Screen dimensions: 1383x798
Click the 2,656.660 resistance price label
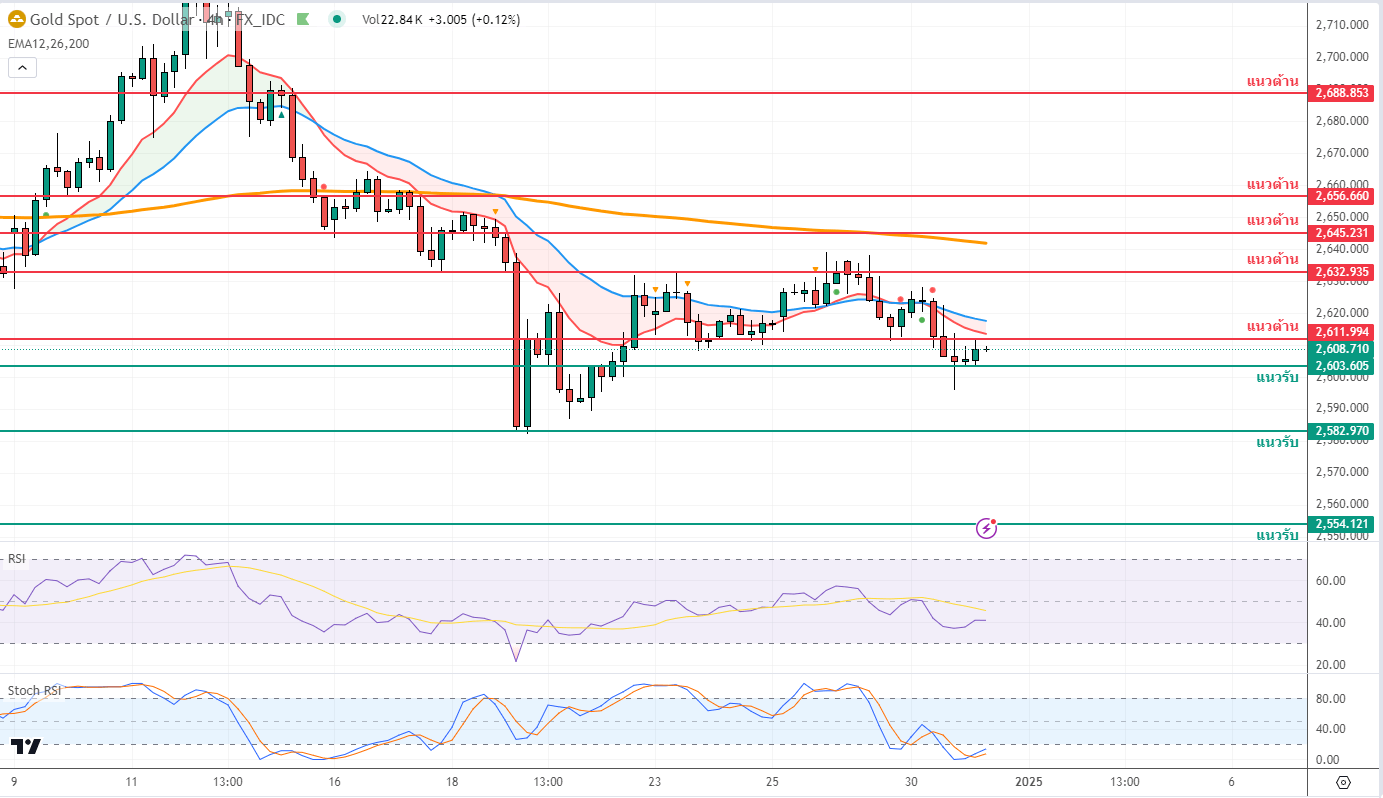1342,196
